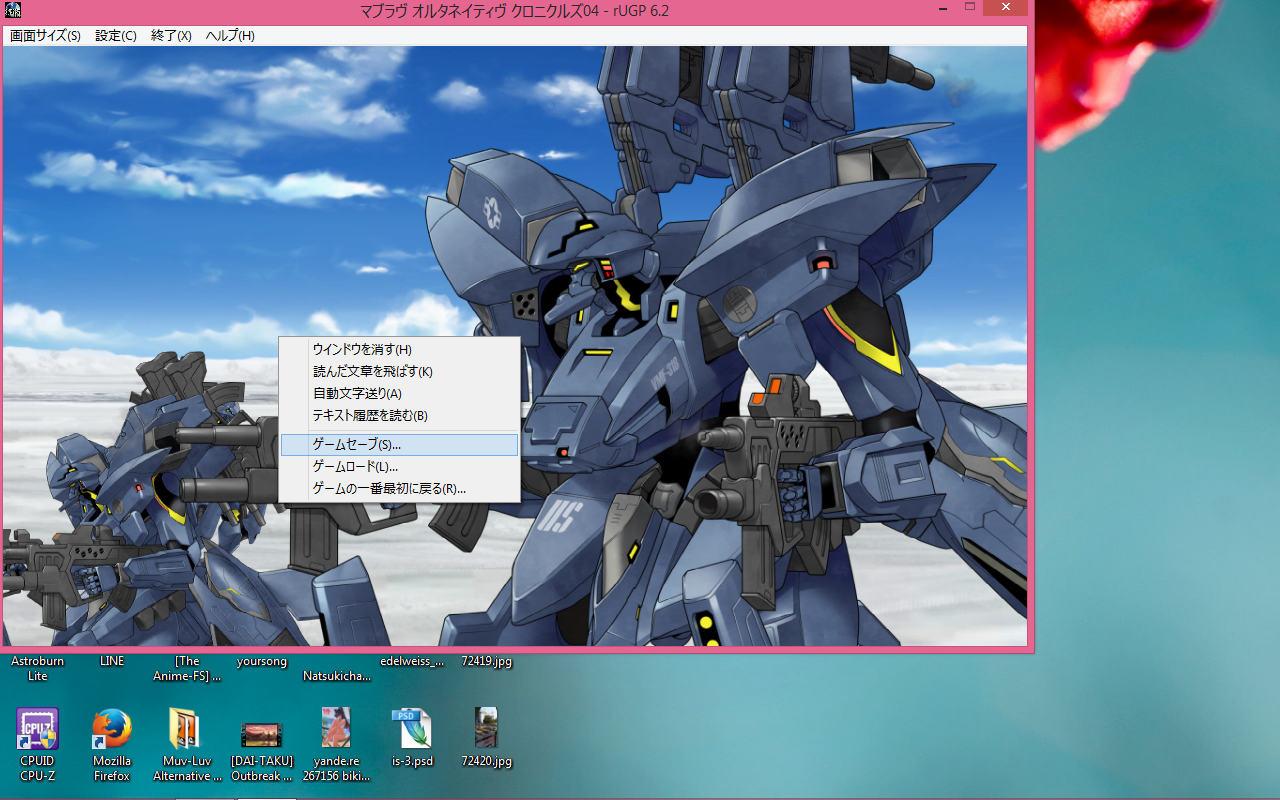
Task: Select the Natsukicha... desktop label
Action: (337, 675)
